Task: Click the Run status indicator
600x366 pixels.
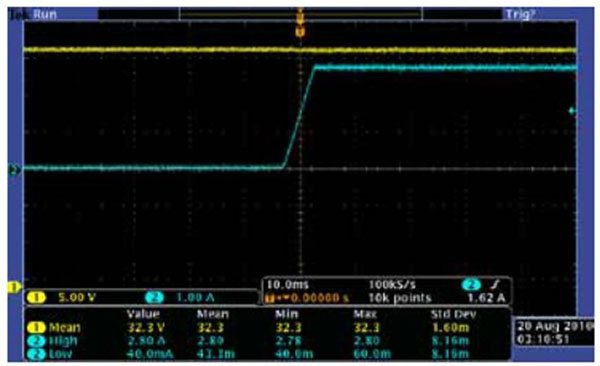Action: click(45, 15)
